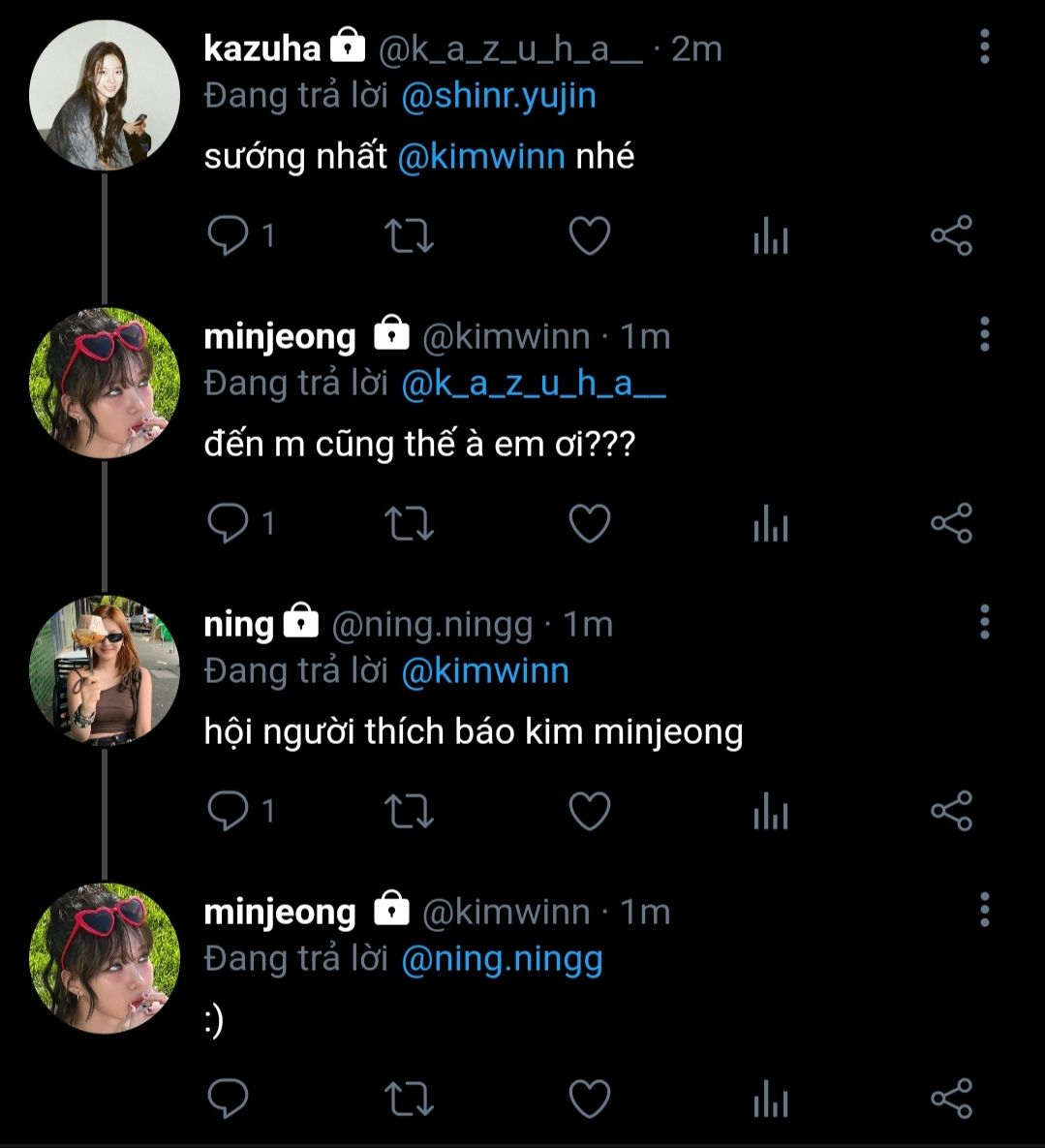
Task: View analytics for kazuha's tweet
Action: [771, 235]
